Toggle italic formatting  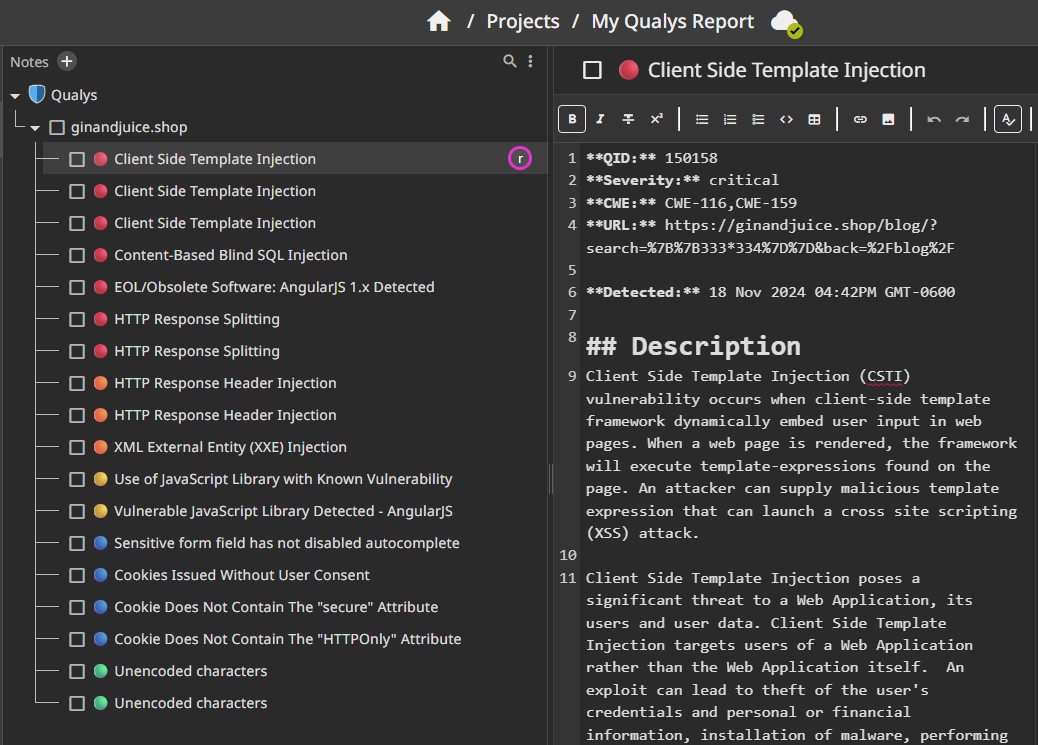600,119
